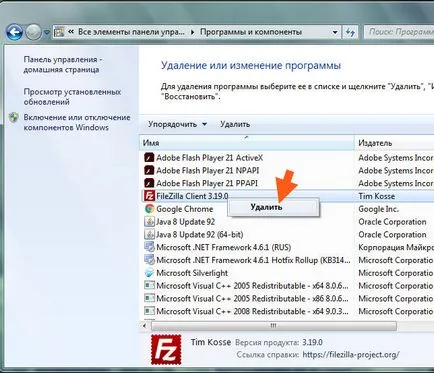Open the 'Упорядочить' dropdown menu
Image resolution: width=434 pixels, height=373 pixels.
pyautogui.click(x=177, y=124)
